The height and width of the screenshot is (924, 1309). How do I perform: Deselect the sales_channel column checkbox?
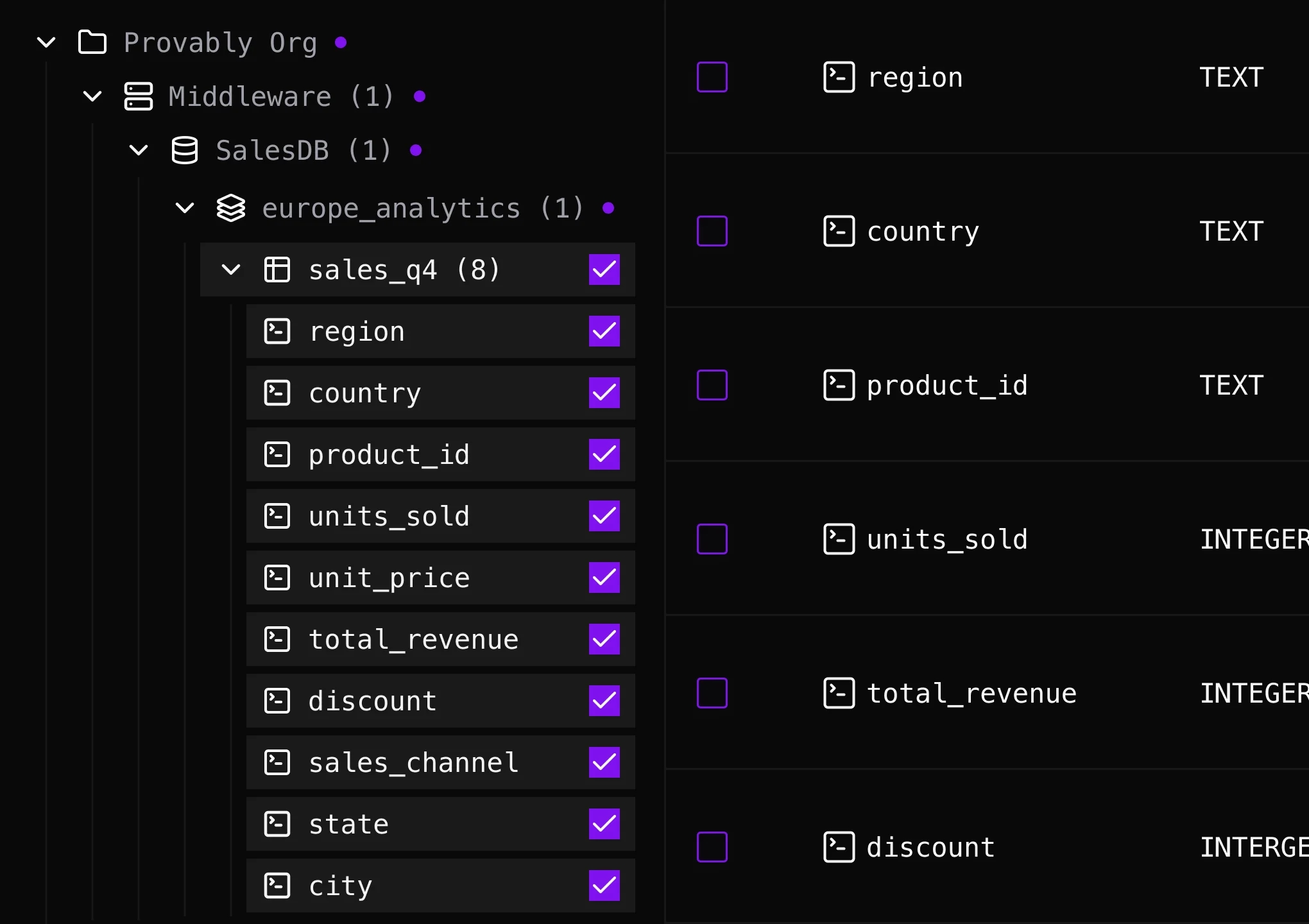[604, 762]
